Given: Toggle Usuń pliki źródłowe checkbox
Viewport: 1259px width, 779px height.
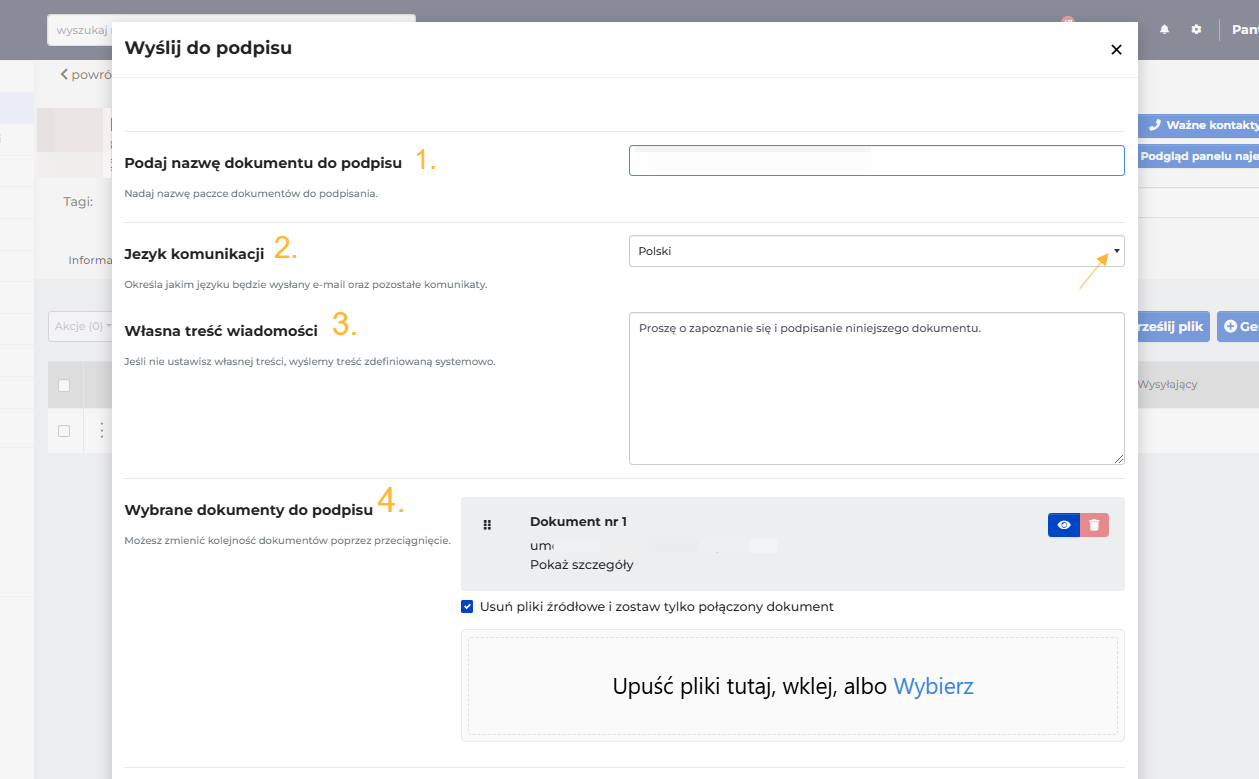Looking at the screenshot, I should [467, 606].
